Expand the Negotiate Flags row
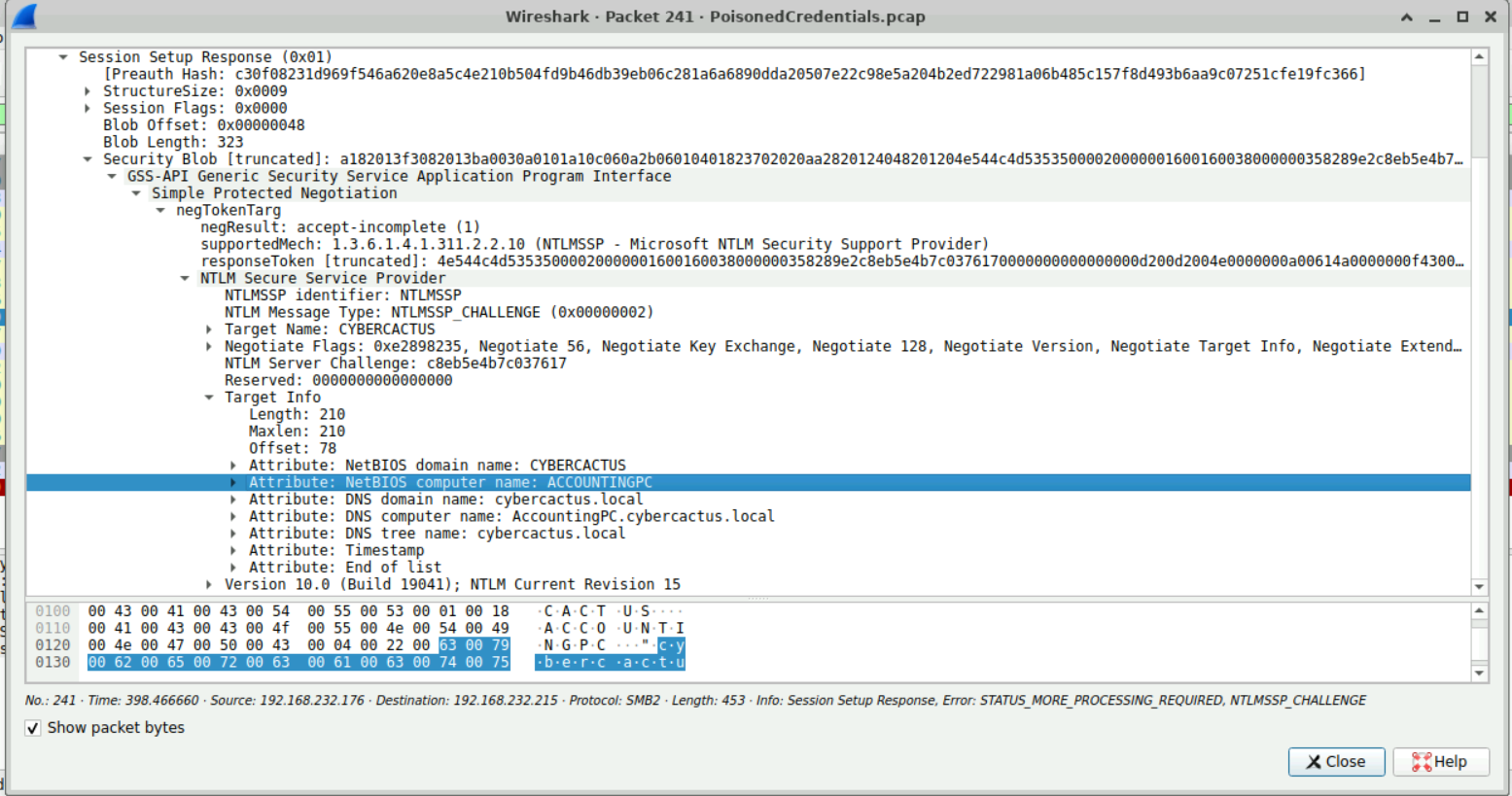The width and height of the screenshot is (1512, 796). click(209, 346)
